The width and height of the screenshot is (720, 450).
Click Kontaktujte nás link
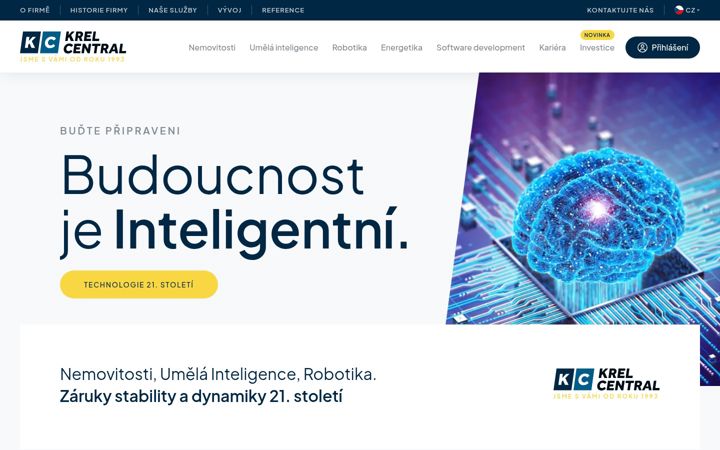(x=620, y=10)
